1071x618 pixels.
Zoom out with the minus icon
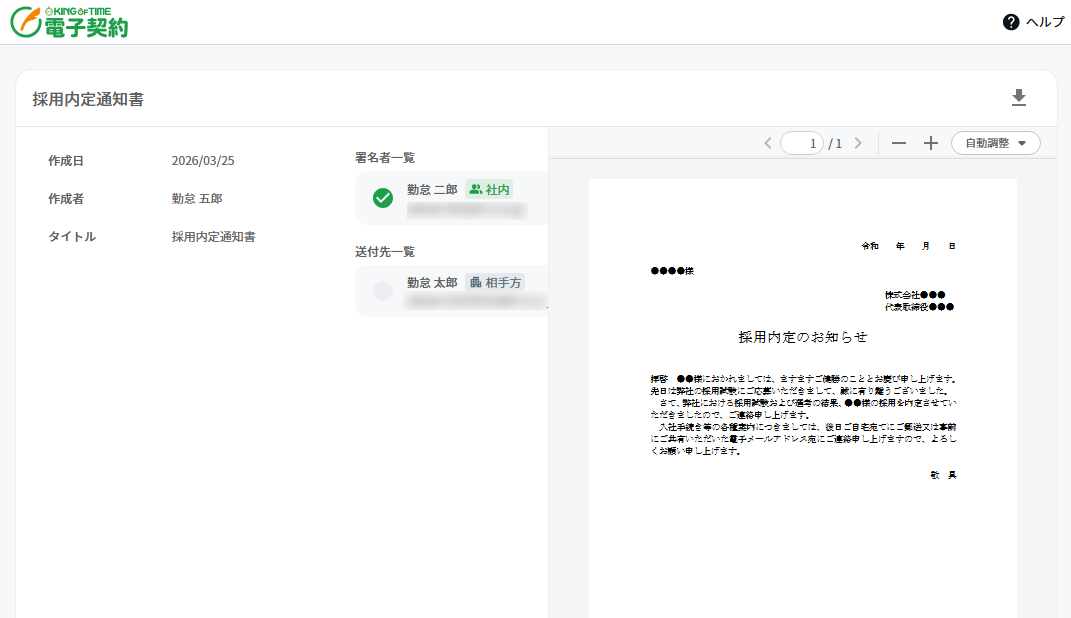(899, 143)
